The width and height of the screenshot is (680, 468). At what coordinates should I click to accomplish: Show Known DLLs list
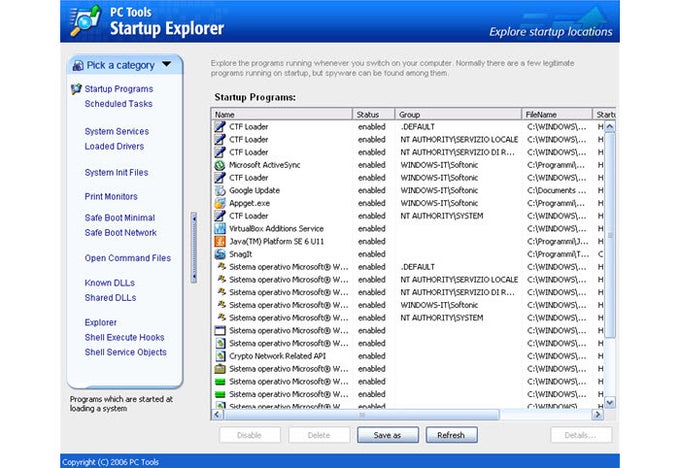[x=110, y=283]
